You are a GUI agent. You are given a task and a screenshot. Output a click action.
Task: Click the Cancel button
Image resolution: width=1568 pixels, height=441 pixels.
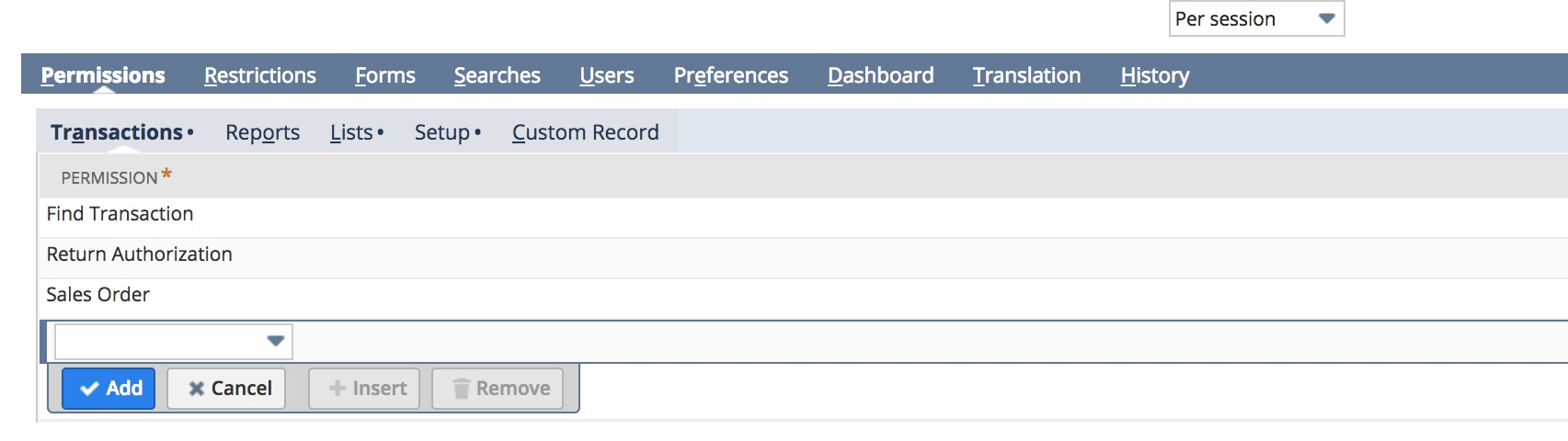(x=226, y=388)
